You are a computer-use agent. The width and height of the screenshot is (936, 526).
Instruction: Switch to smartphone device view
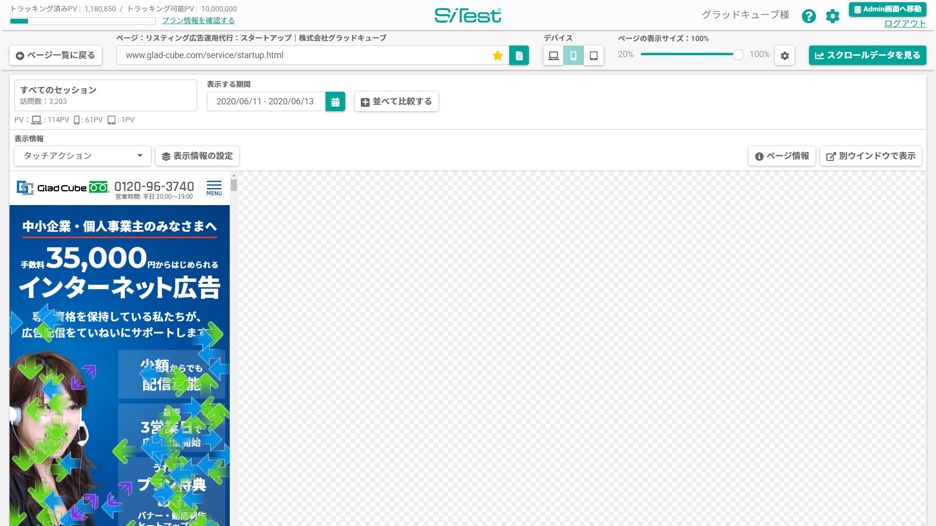(x=573, y=56)
